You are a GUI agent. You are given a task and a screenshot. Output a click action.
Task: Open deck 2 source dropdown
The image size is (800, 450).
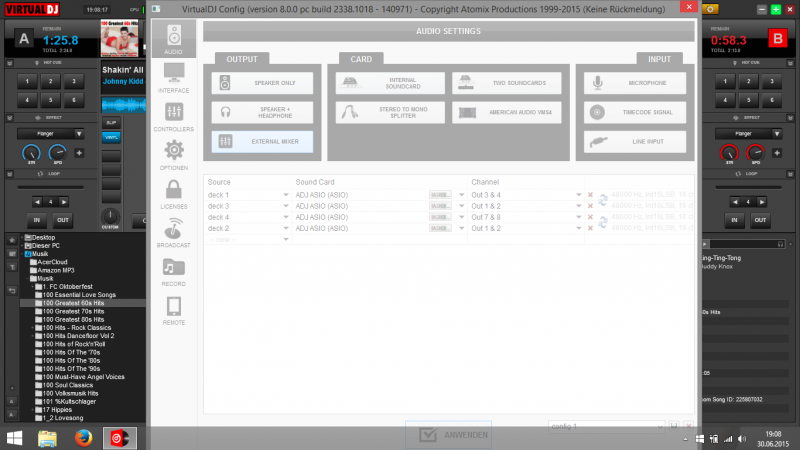point(286,229)
